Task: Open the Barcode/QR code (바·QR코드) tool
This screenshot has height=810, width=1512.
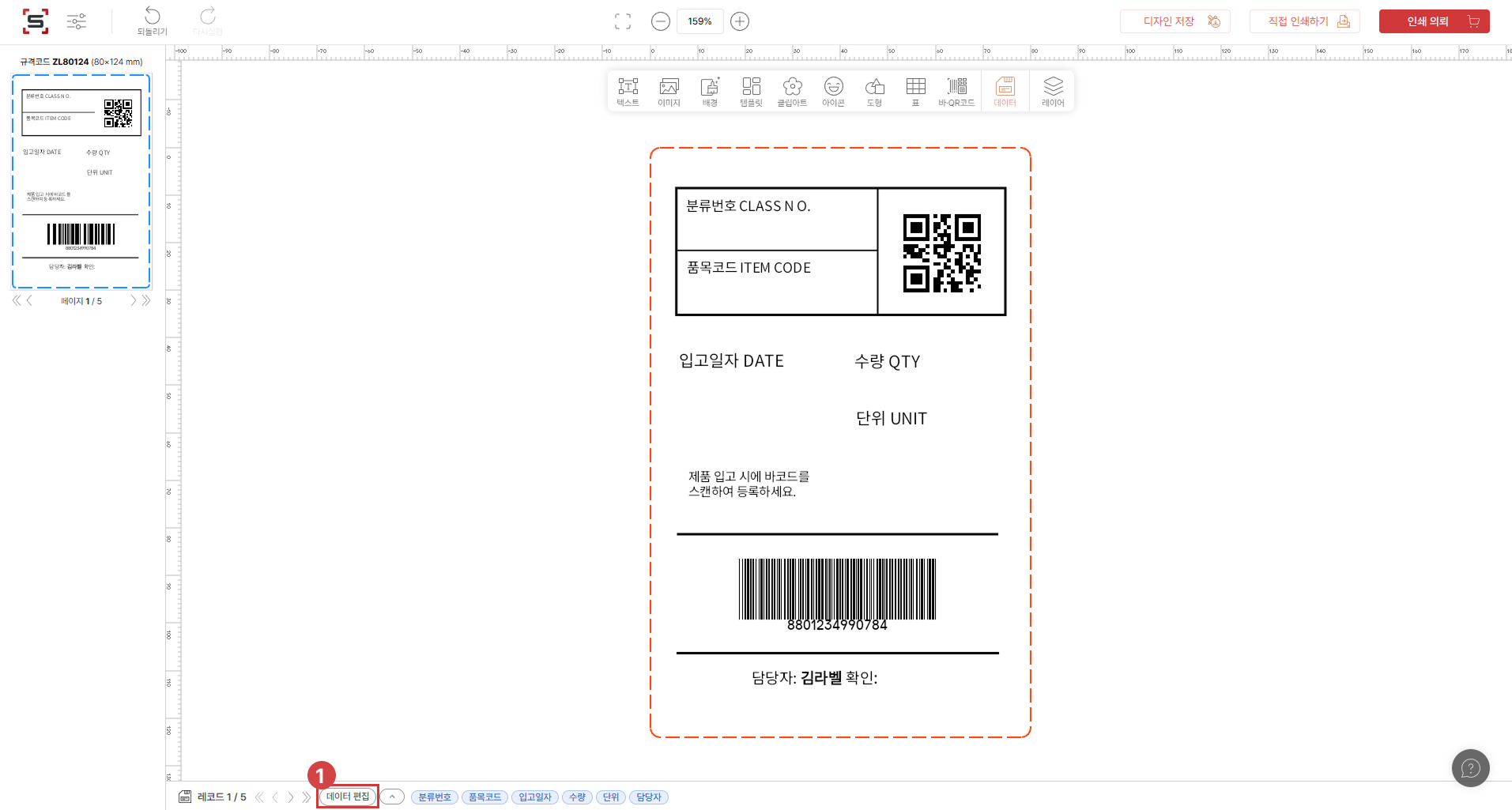Action: click(x=956, y=92)
